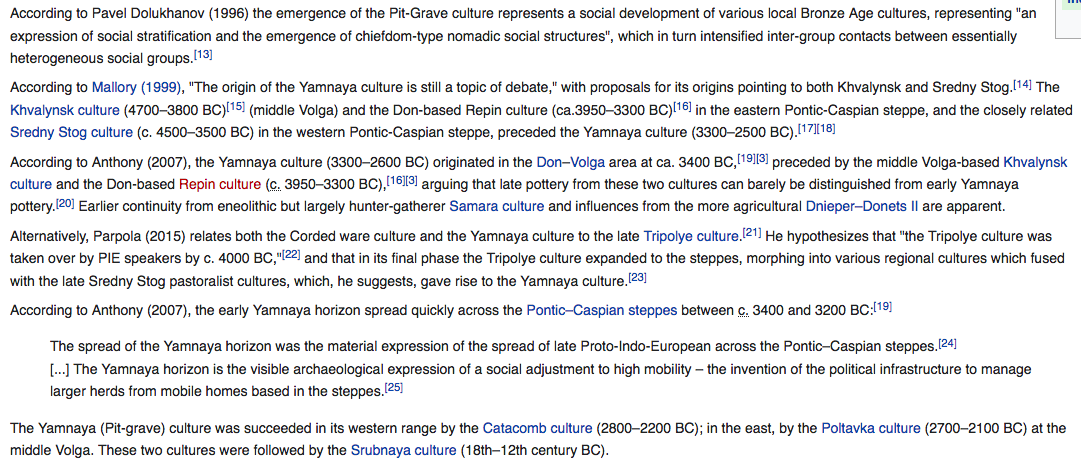Open citation [22] after 4000 BC quote
This screenshot has height=467, width=1081.
pyautogui.click(x=291, y=254)
